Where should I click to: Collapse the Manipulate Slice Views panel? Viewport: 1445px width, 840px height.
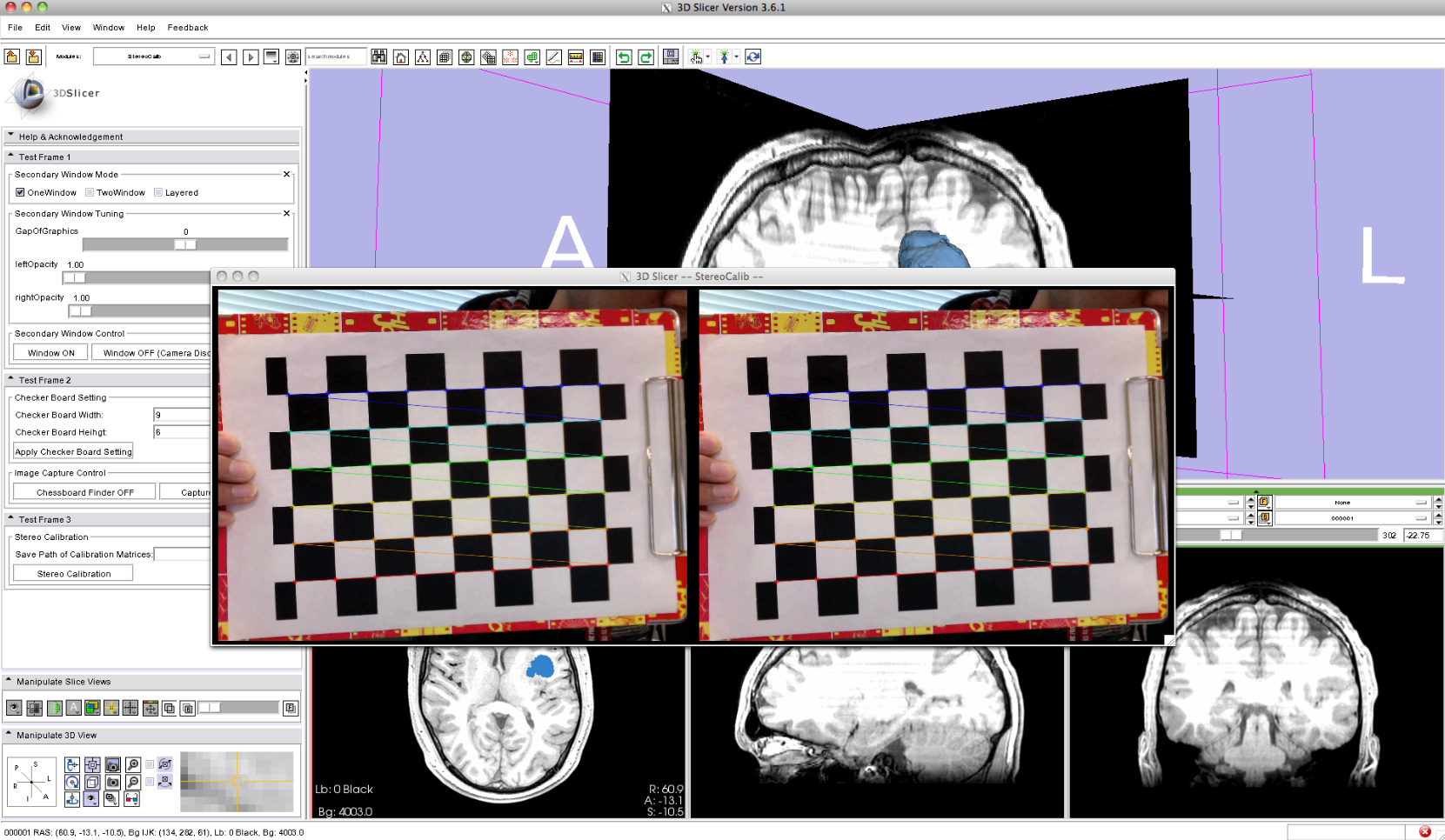[x=9, y=682]
